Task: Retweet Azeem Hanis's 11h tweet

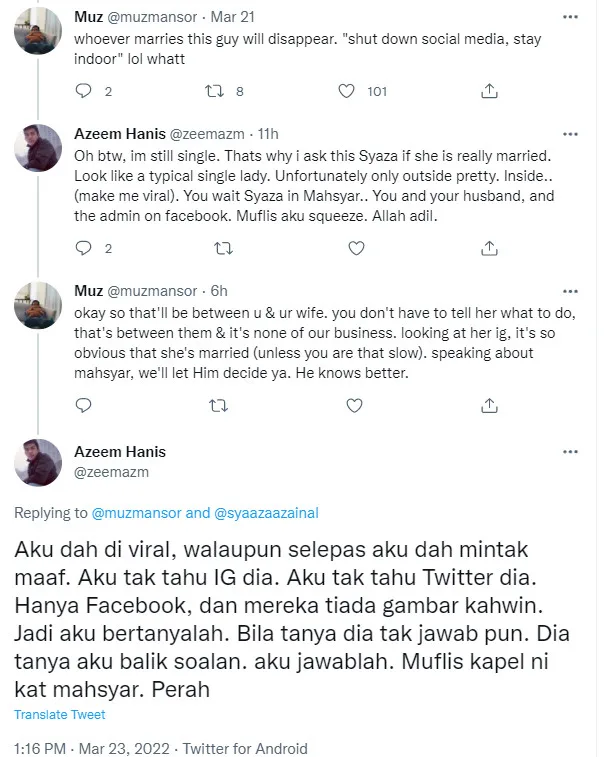Action: coord(217,247)
